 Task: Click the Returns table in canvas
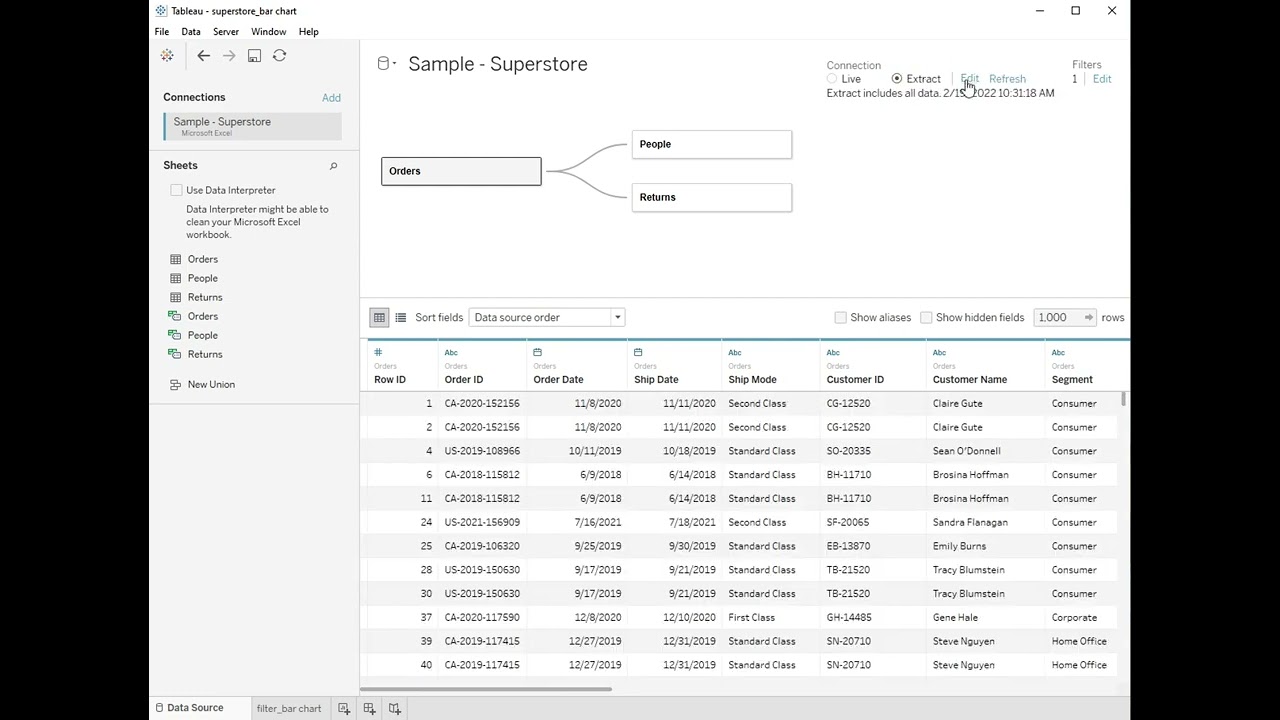click(x=712, y=197)
